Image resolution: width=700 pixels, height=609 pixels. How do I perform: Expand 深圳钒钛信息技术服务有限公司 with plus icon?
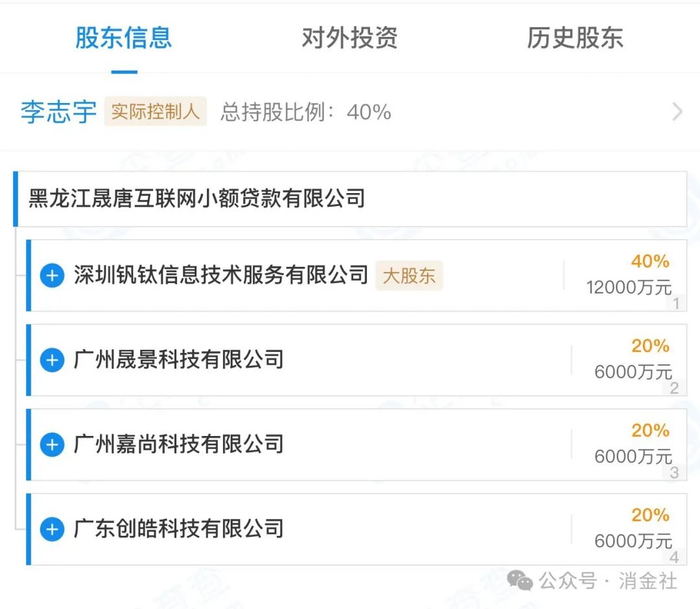tap(52, 275)
